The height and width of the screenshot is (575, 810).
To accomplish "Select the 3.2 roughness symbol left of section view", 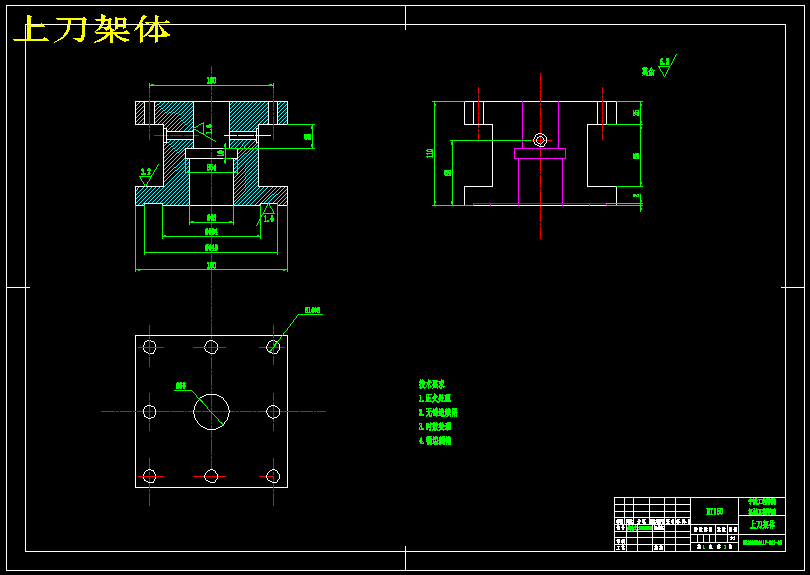I will click(147, 176).
